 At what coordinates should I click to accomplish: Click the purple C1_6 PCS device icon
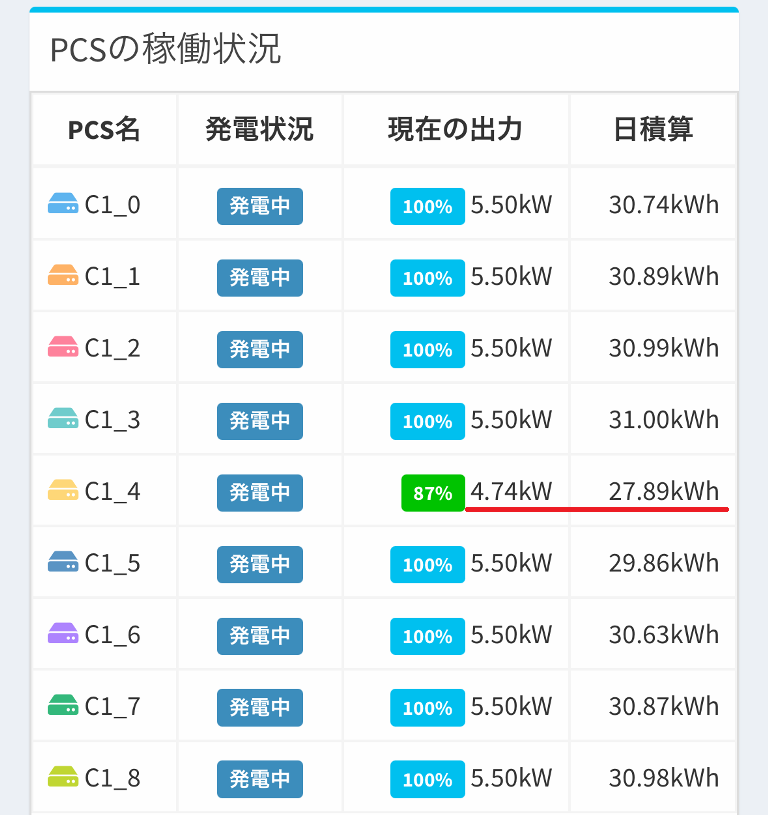[x=63, y=635]
